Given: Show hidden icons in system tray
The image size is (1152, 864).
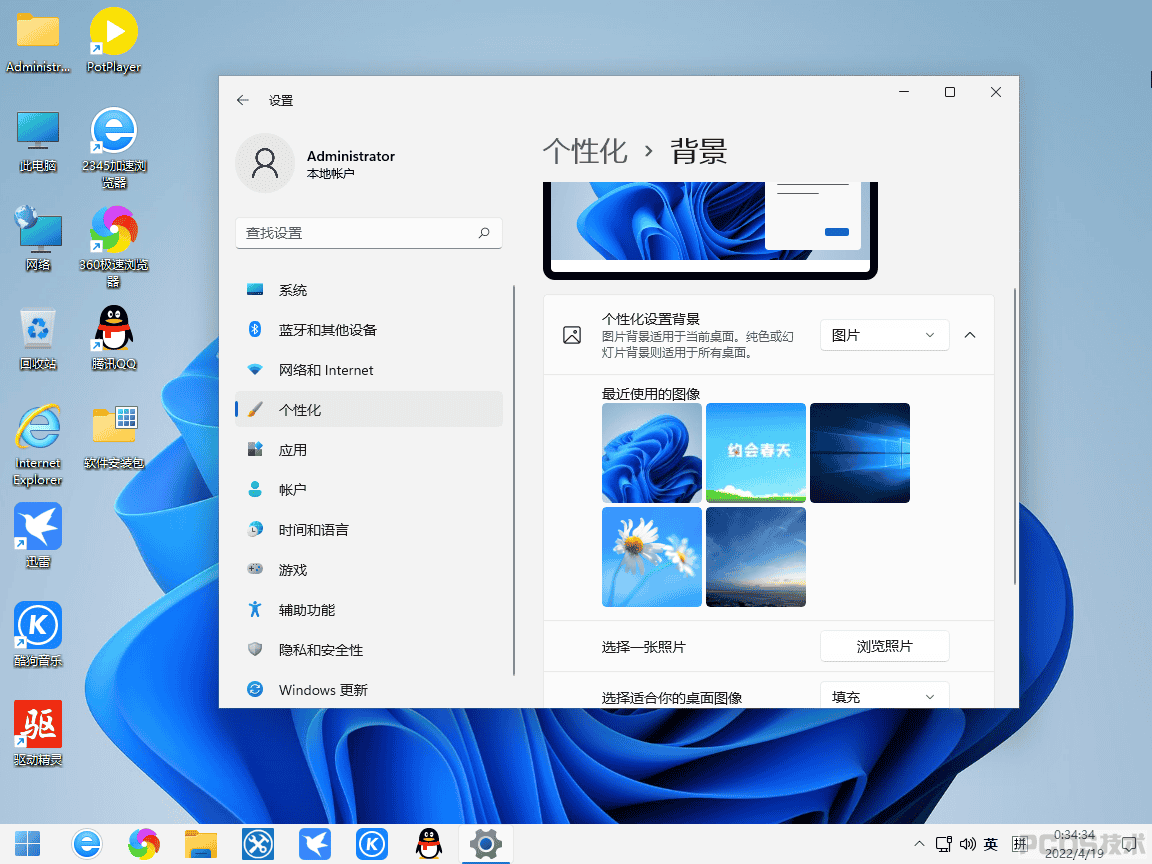Looking at the screenshot, I should tap(919, 844).
